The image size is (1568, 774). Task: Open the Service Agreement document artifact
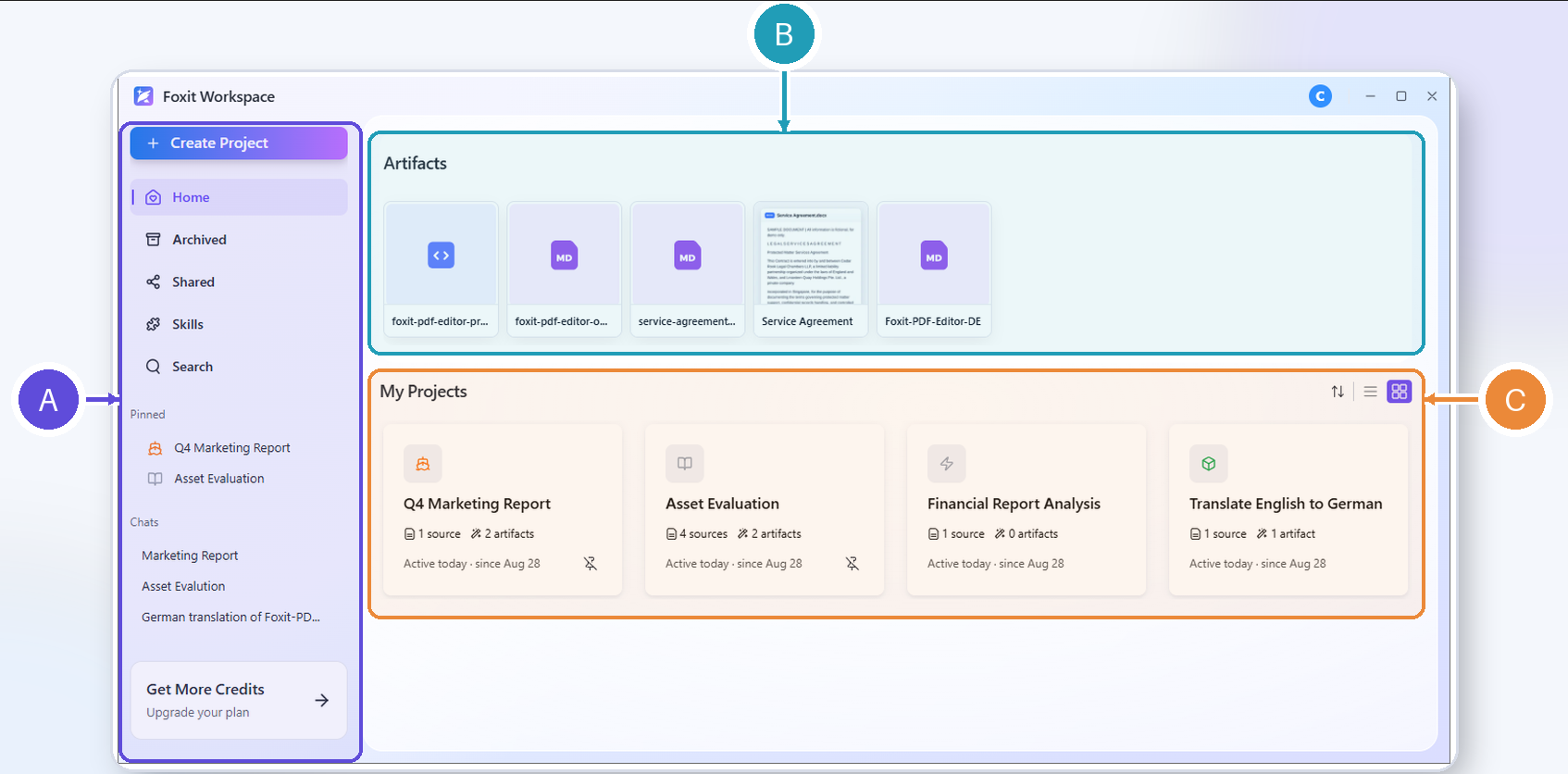tap(811, 268)
